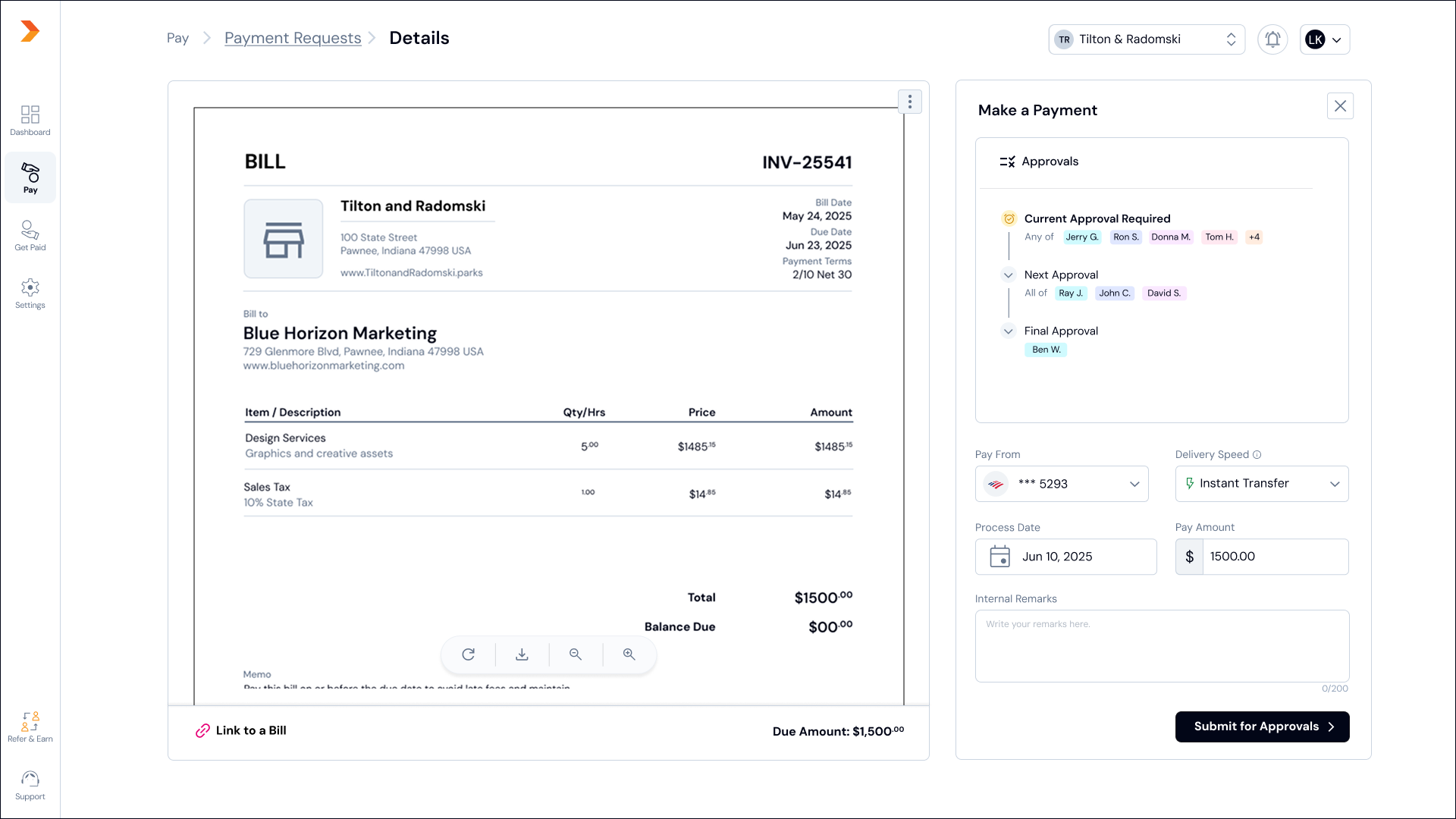Download the bill document

522,654
